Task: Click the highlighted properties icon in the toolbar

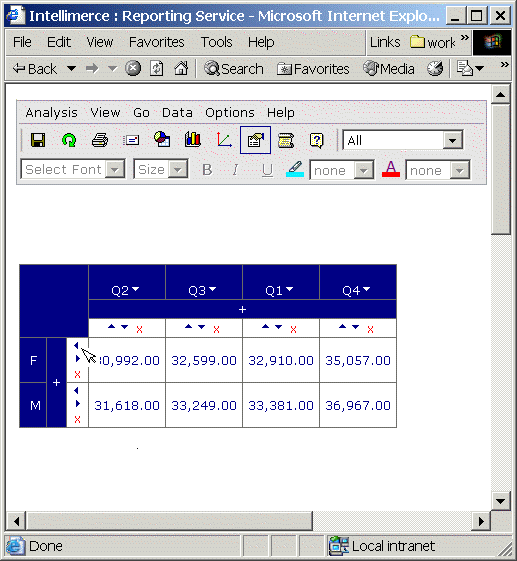Action: pyautogui.click(x=255, y=140)
